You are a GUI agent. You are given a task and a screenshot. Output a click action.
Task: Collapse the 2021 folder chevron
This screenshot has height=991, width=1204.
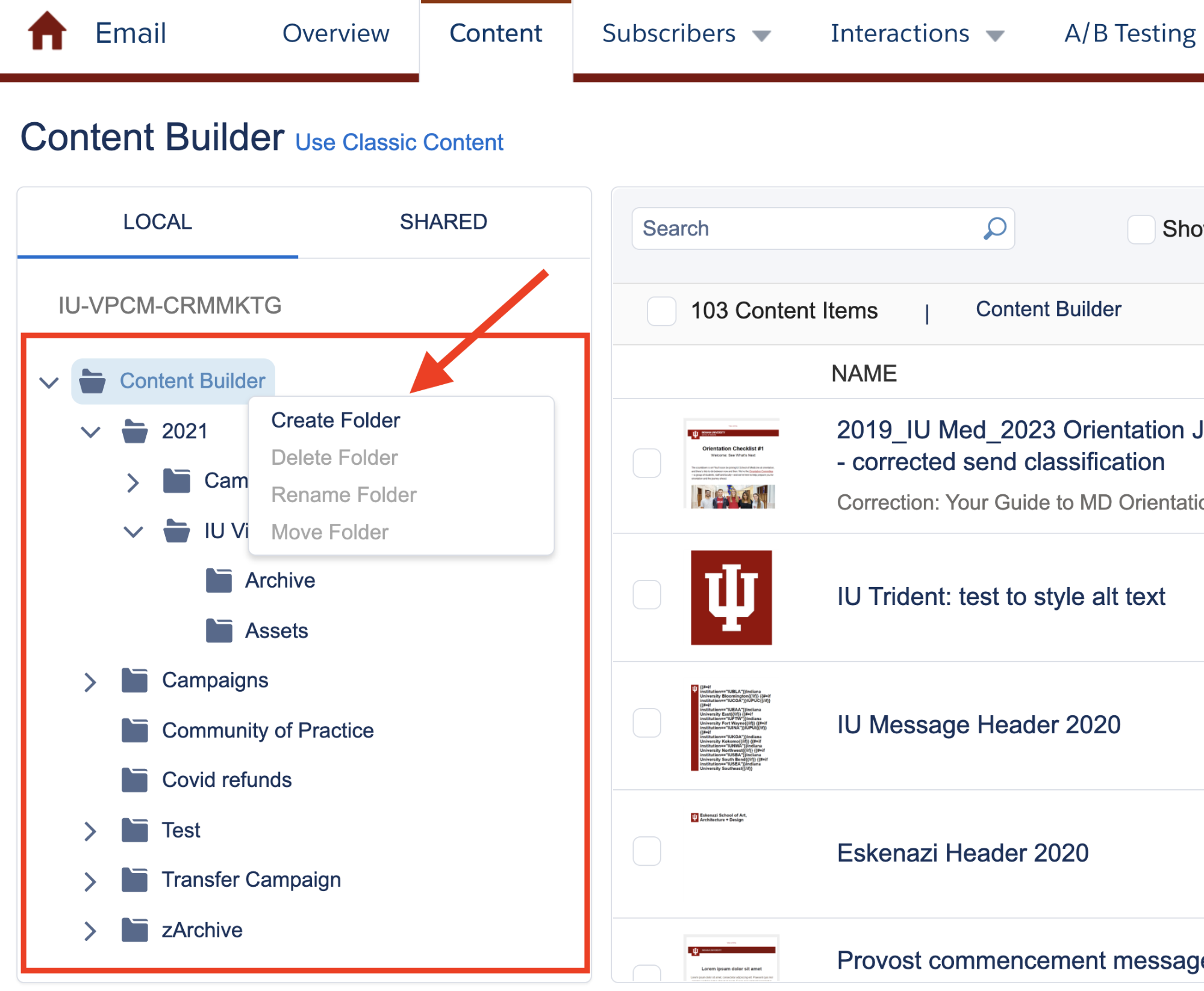[x=90, y=432]
